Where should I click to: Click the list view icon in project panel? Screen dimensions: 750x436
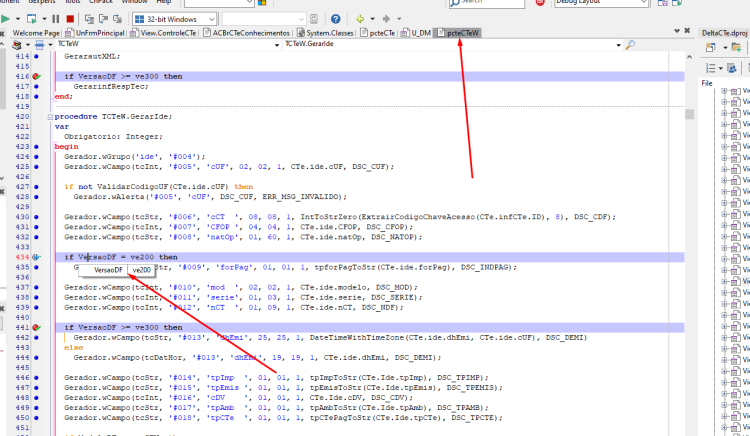click(x=711, y=68)
